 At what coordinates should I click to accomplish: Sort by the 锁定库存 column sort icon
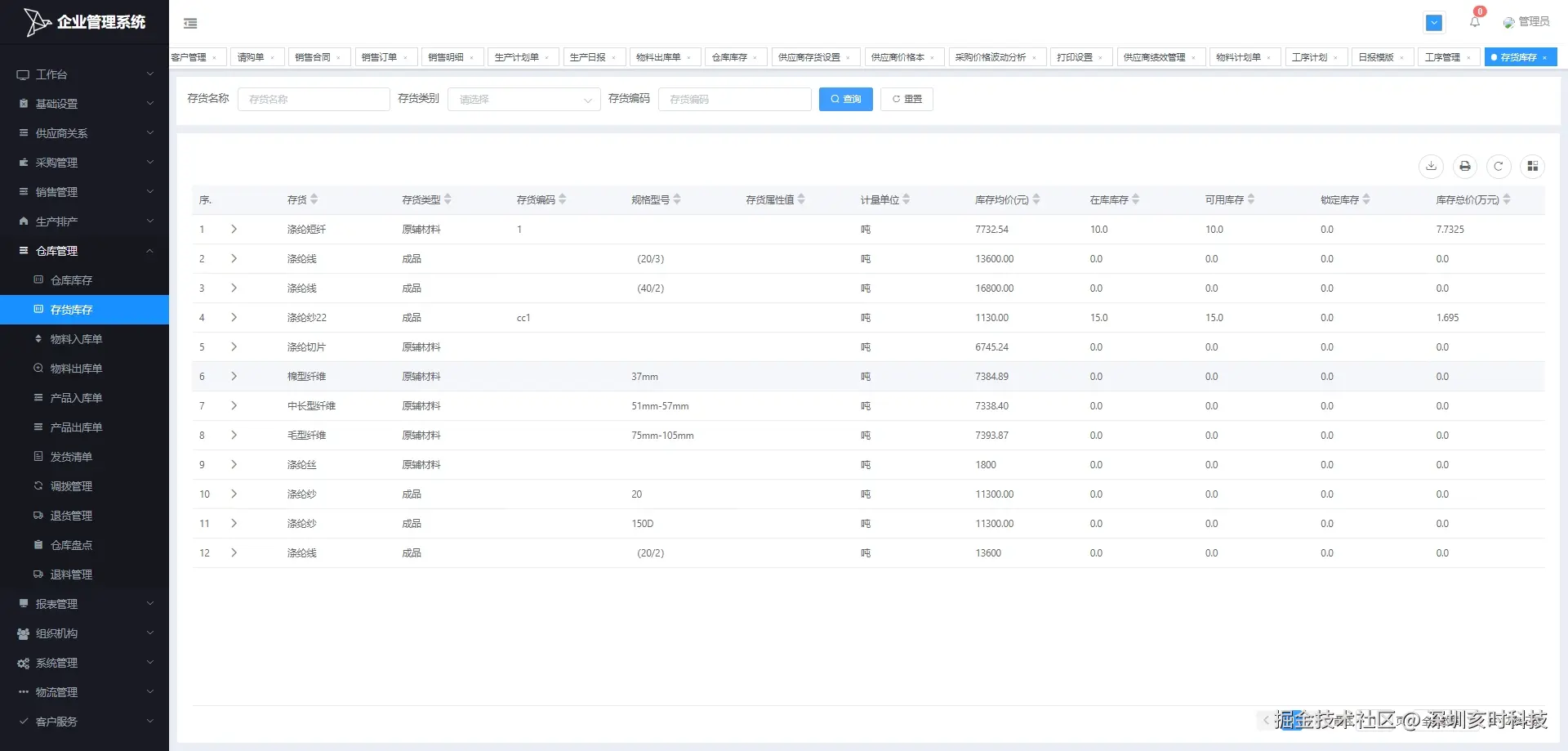tap(1366, 199)
